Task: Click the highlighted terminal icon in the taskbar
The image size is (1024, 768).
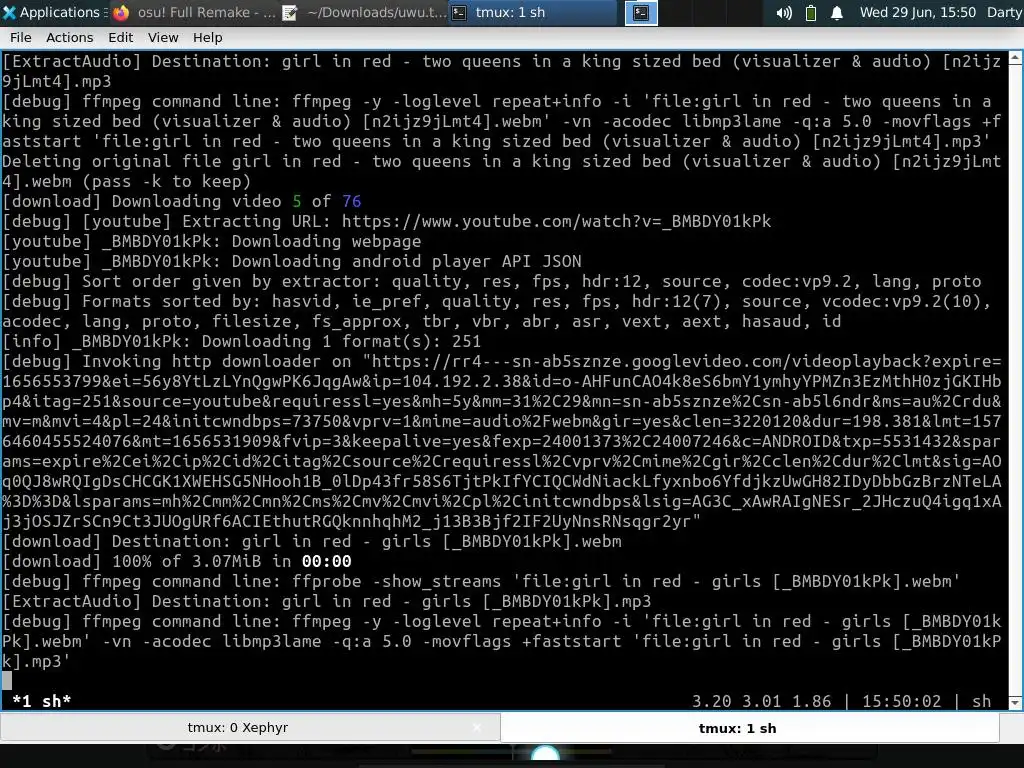Action: [641, 12]
